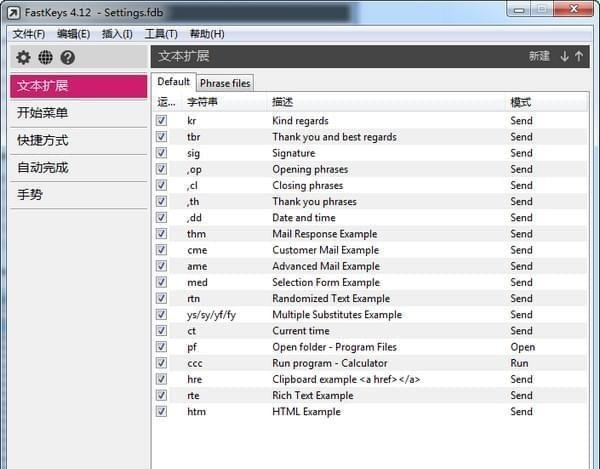Screen dimensions: 600x469
Task: Click the globe language icon
Action: tap(46, 57)
